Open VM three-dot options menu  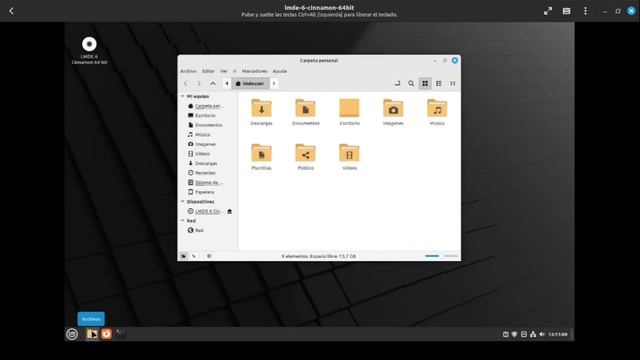pyautogui.click(x=585, y=11)
